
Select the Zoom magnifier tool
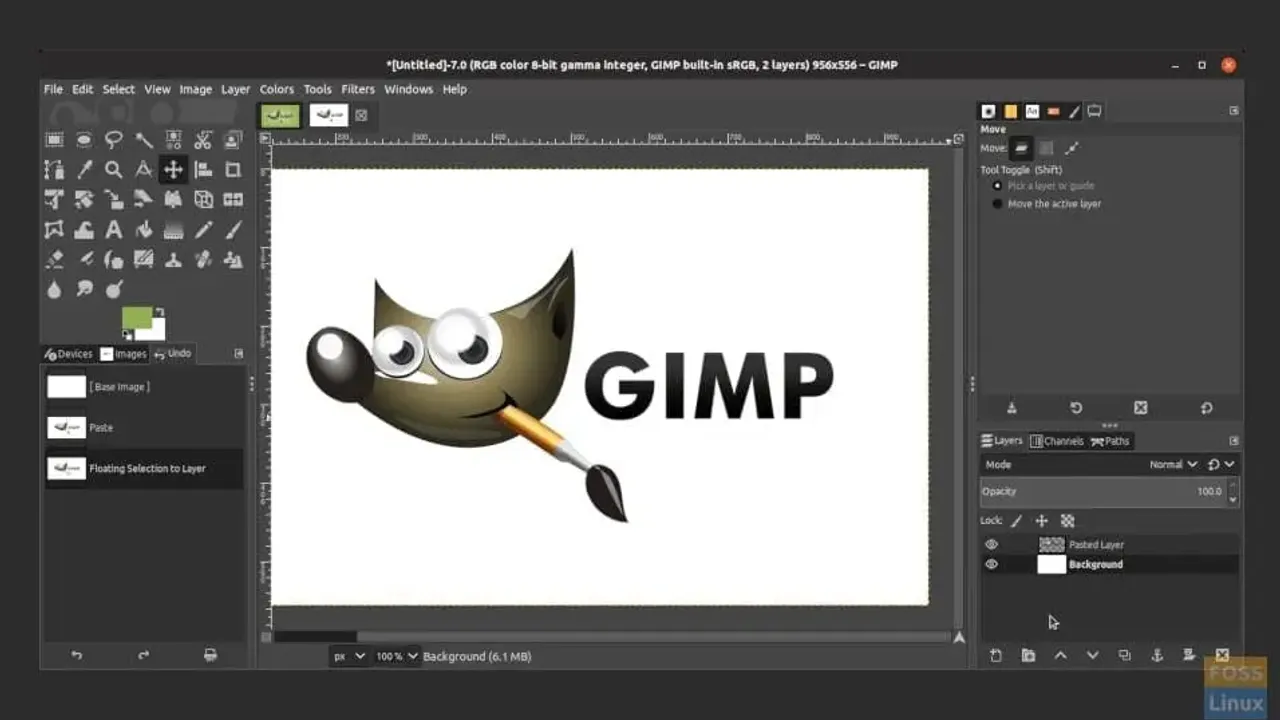click(x=114, y=170)
